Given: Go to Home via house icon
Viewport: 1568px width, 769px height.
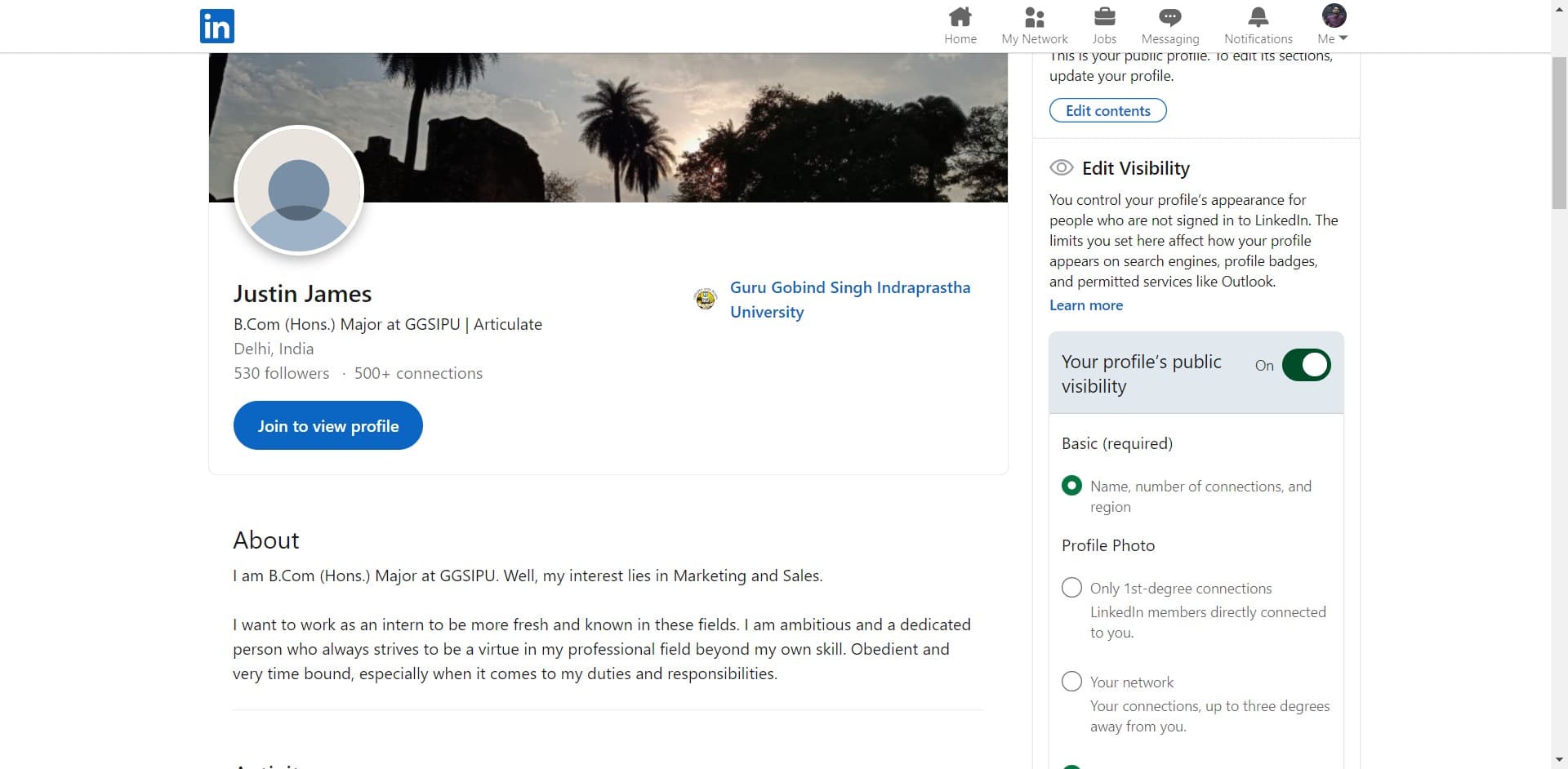Looking at the screenshot, I should coord(960,17).
